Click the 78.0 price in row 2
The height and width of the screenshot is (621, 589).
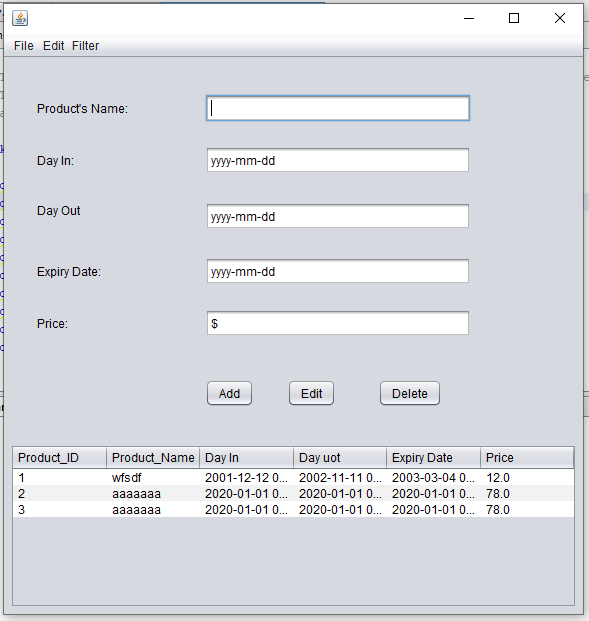click(x=527, y=493)
